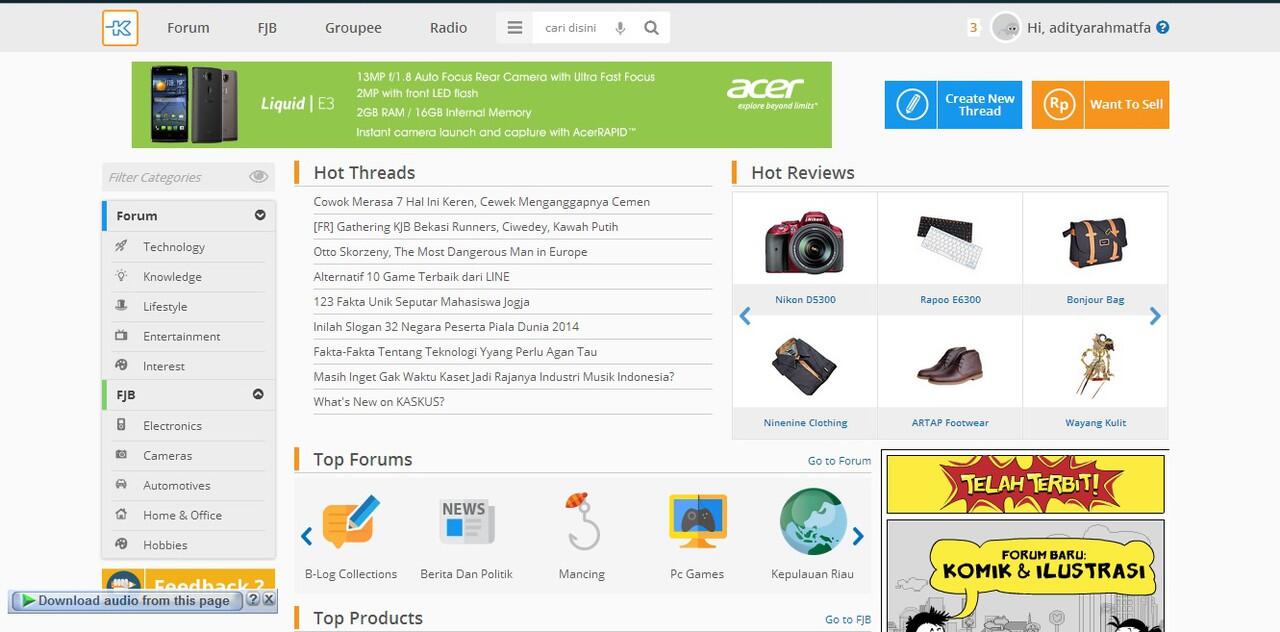Click the Create New Thread button

tap(953, 105)
